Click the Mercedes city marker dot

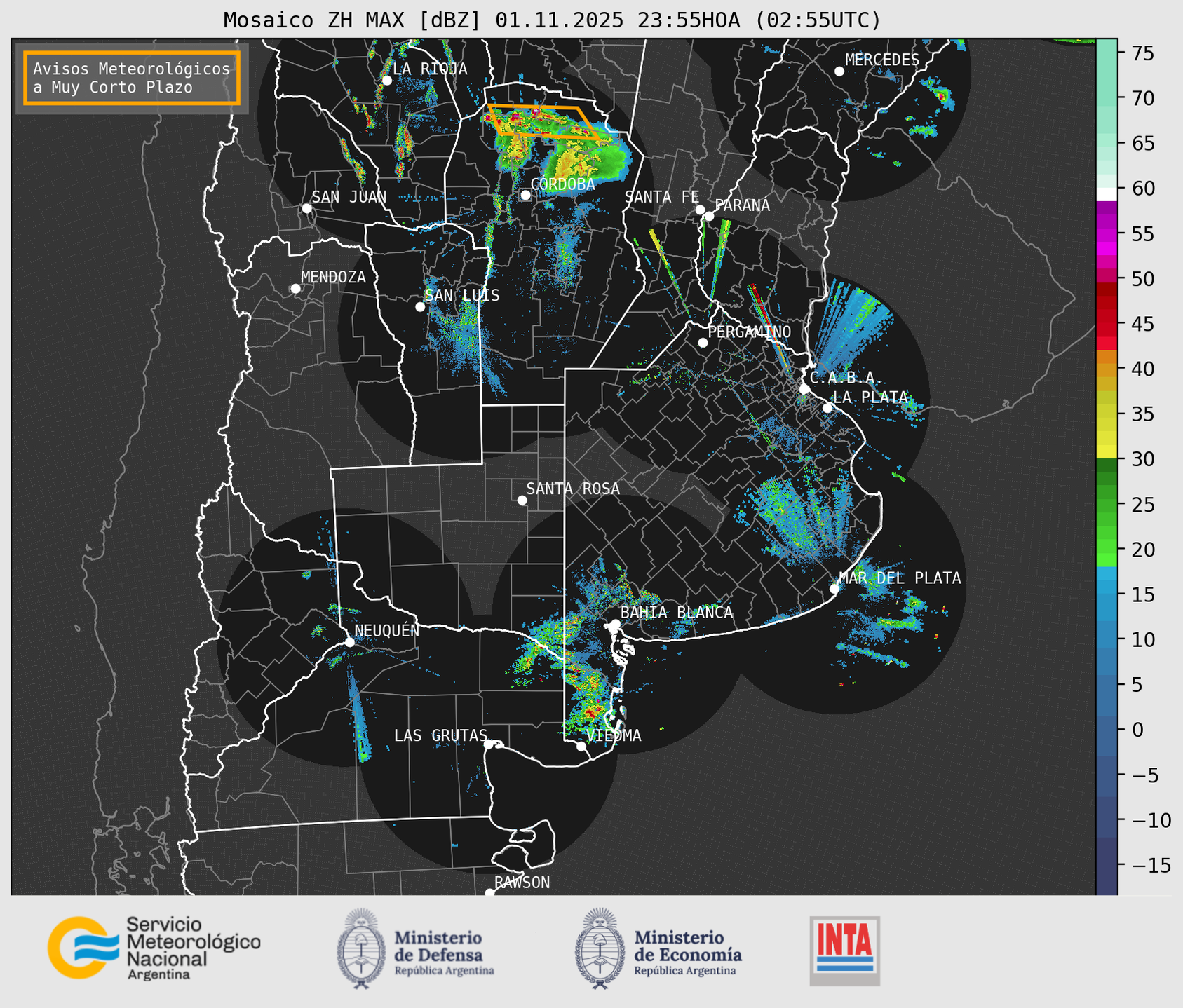[x=839, y=71]
